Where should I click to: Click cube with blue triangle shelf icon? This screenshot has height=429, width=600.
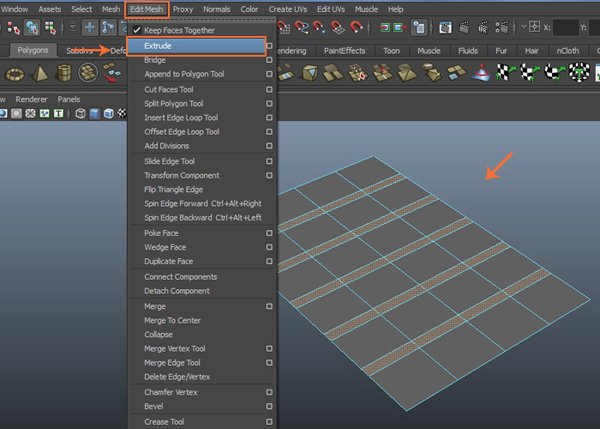click(310, 73)
